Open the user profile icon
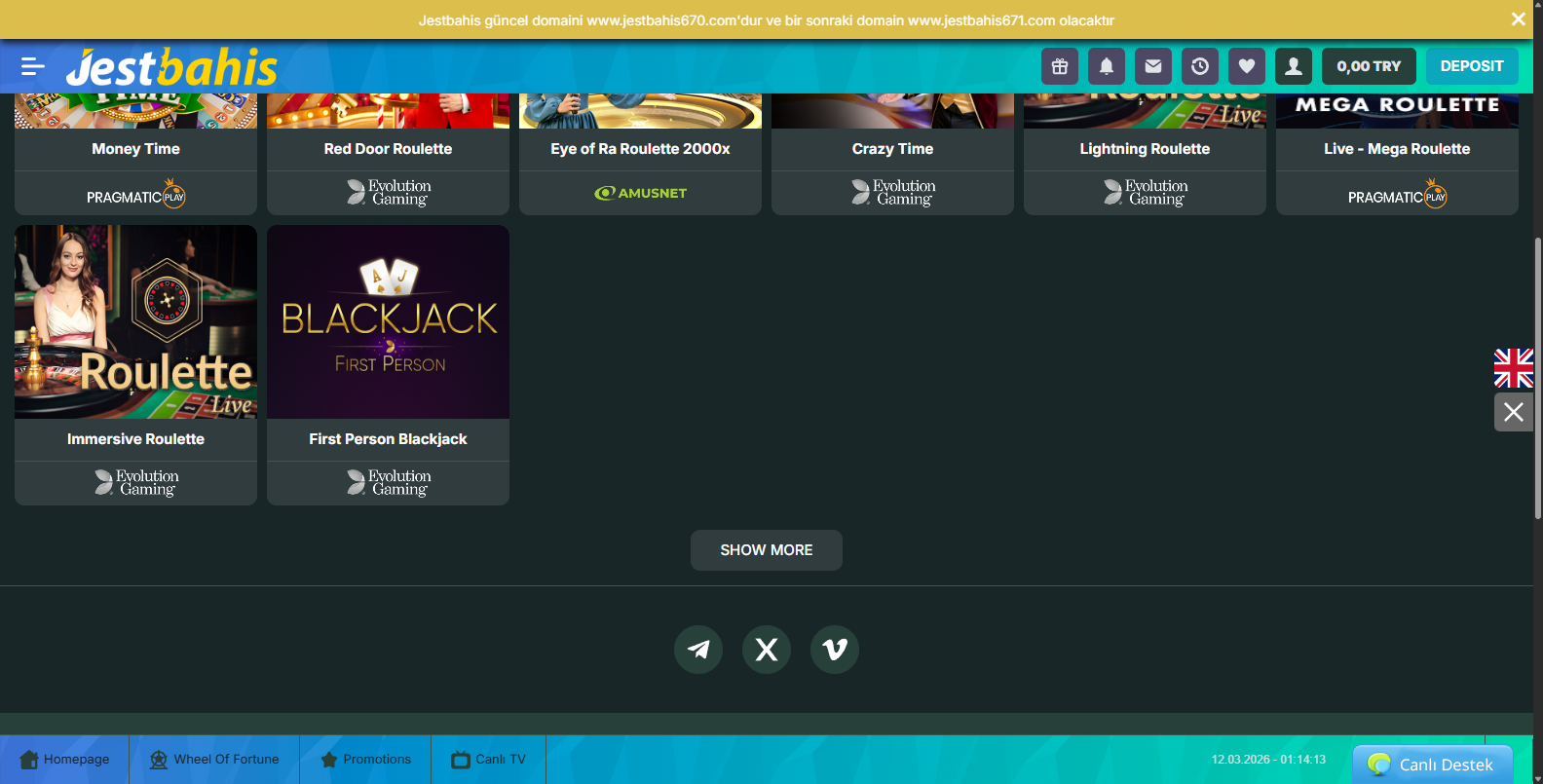This screenshot has height=784, width=1543. (x=1294, y=66)
